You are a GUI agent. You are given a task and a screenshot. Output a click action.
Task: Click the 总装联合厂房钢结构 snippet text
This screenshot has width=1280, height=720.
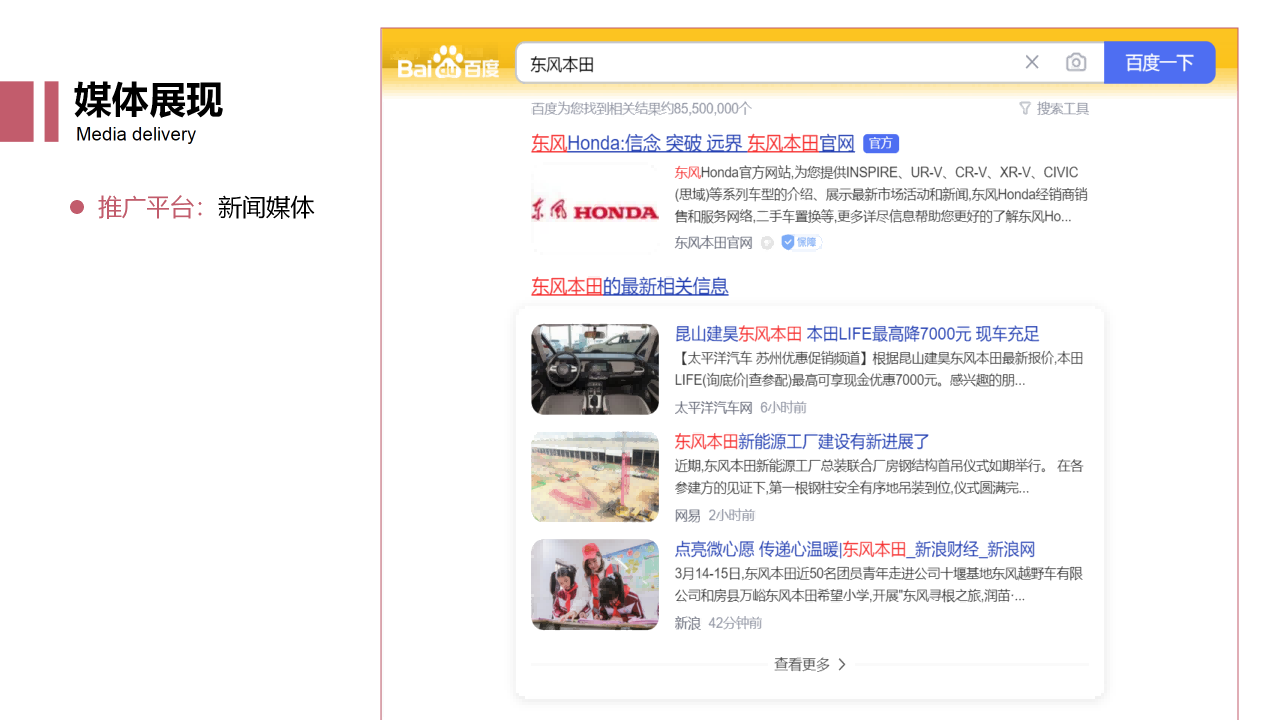(x=879, y=477)
